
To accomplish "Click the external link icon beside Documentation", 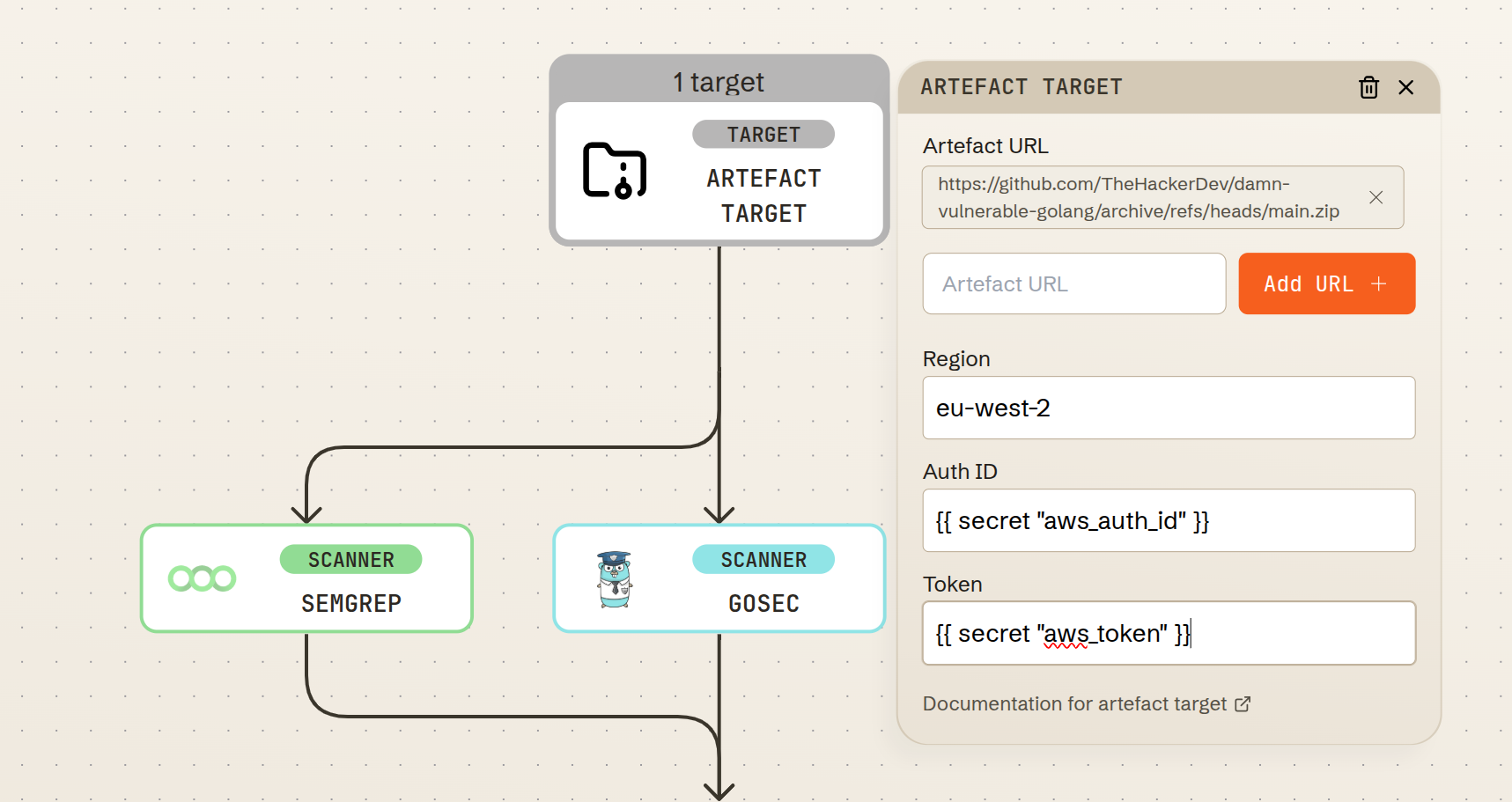I will coord(1243,703).
